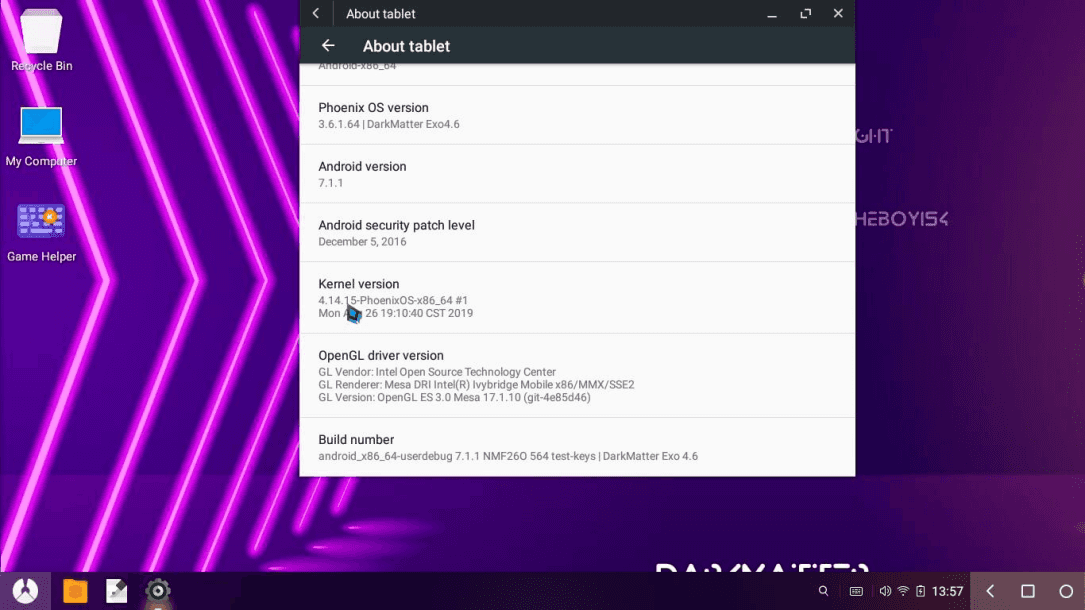Open the notes app in the taskbar
Viewport: 1085px width, 610px height.
pos(116,591)
